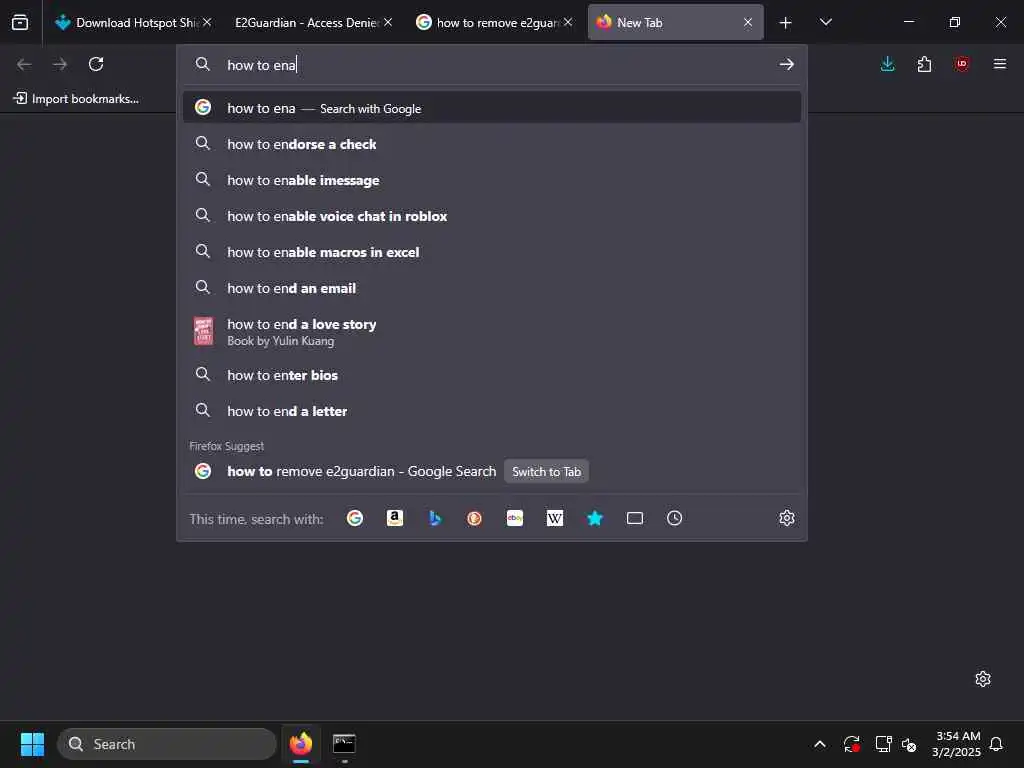The image size is (1024, 768).
Task: Click the Windows taskbar Search box
Action: pyautogui.click(x=167, y=744)
